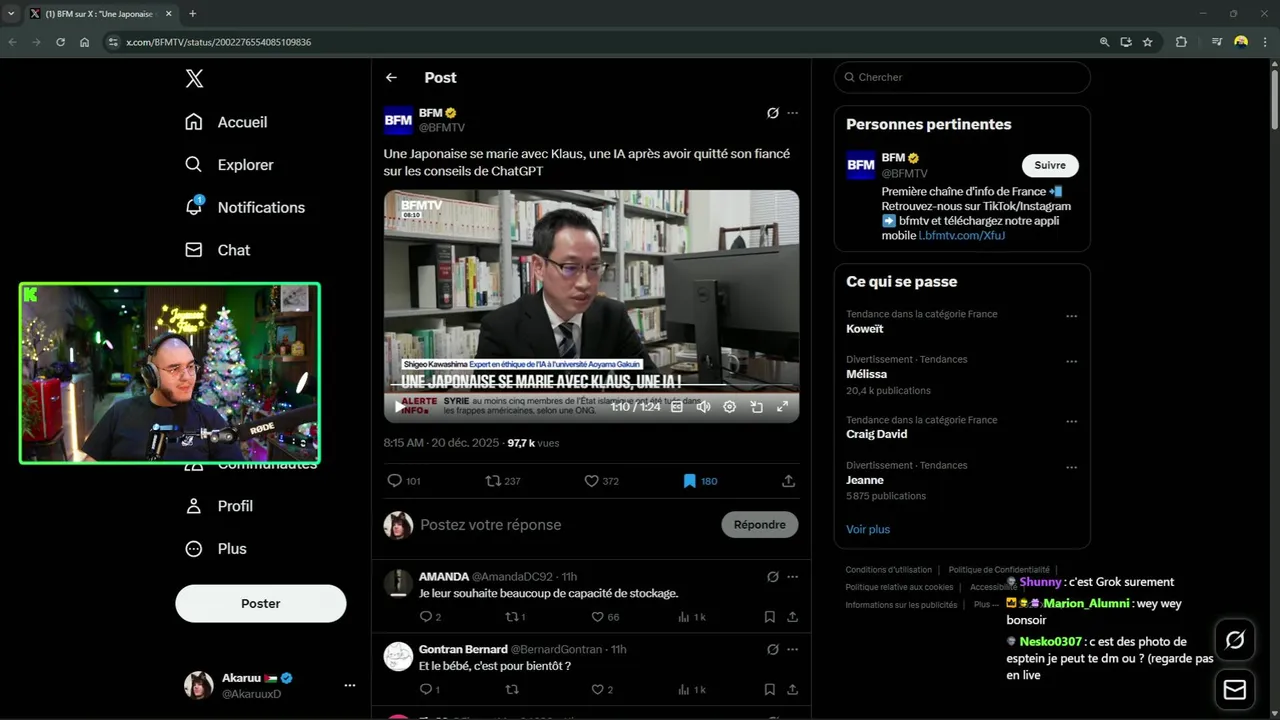View stats of AMANDA's comment

(x=692, y=617)
